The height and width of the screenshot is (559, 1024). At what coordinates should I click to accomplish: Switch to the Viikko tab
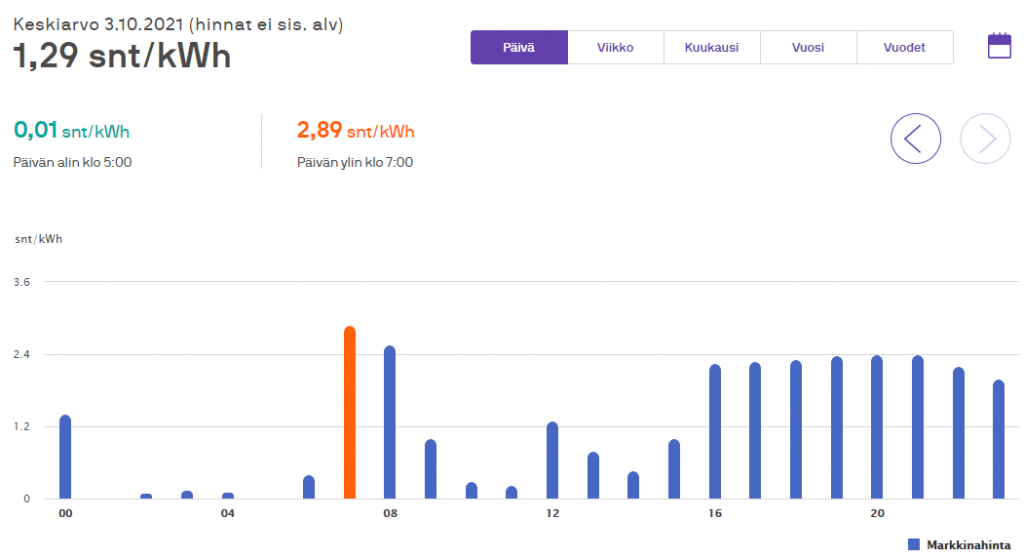click(x=615, y=47)
